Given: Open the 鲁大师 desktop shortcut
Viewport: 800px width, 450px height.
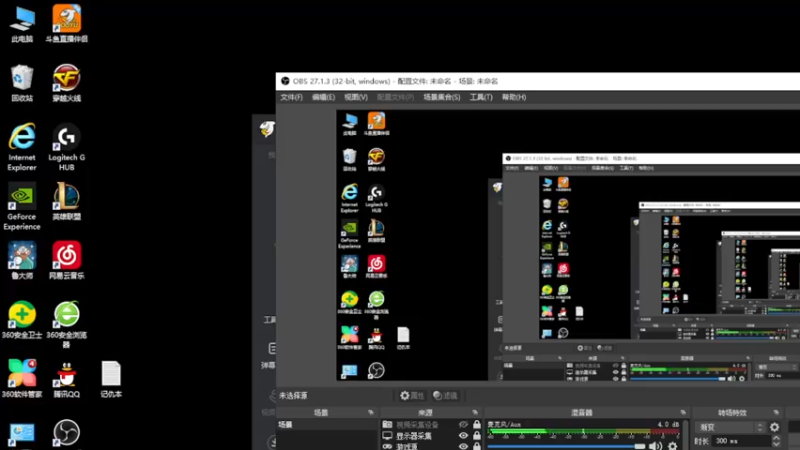Looking at the screenshot, I should [22, 260].
